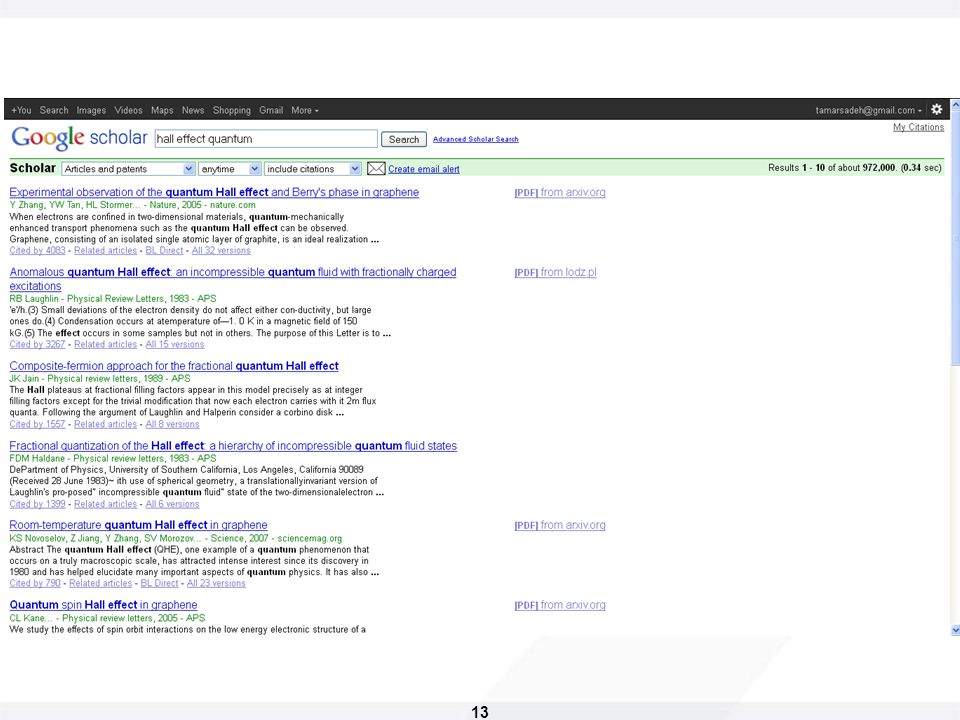Open PDF from lodz.pl link
Viewport: 960px width, 720px height.
(555, 272)
